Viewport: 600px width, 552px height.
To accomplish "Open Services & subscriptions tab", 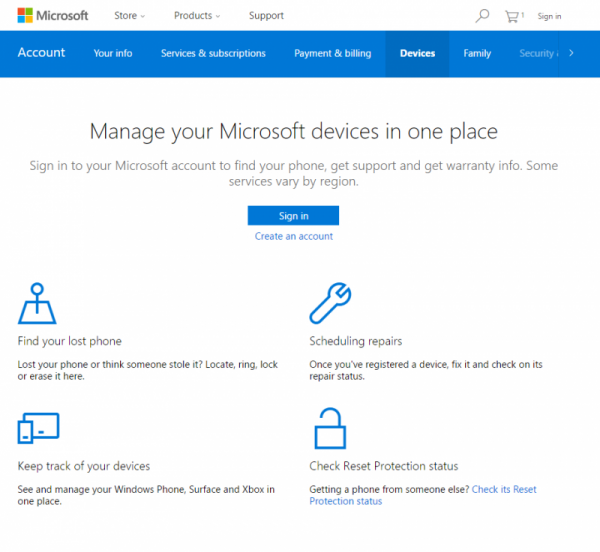I will pos(213,53).
